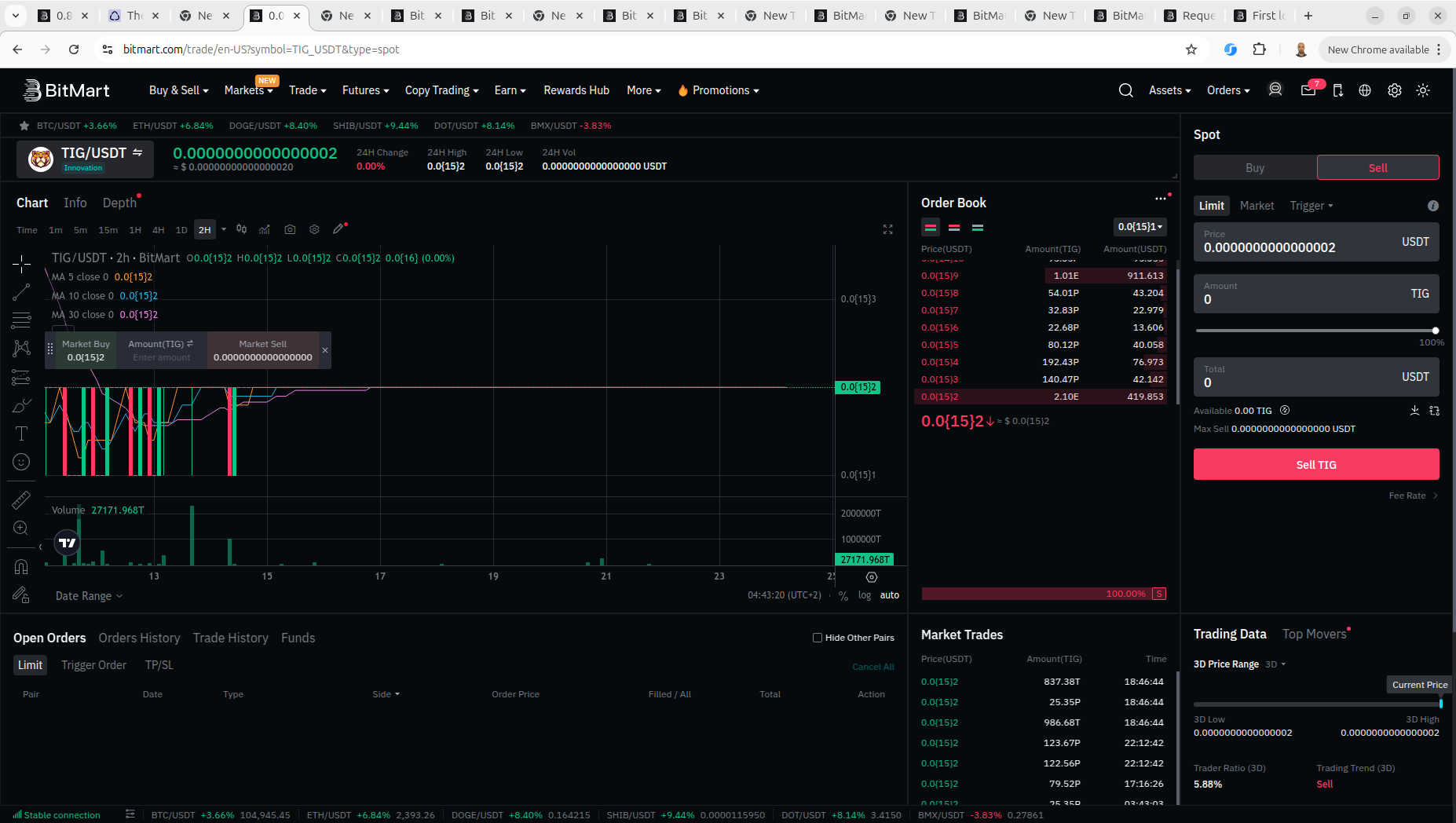Select the trend line drawing tool
1456x823 pixels.
(x=21, y=292)
